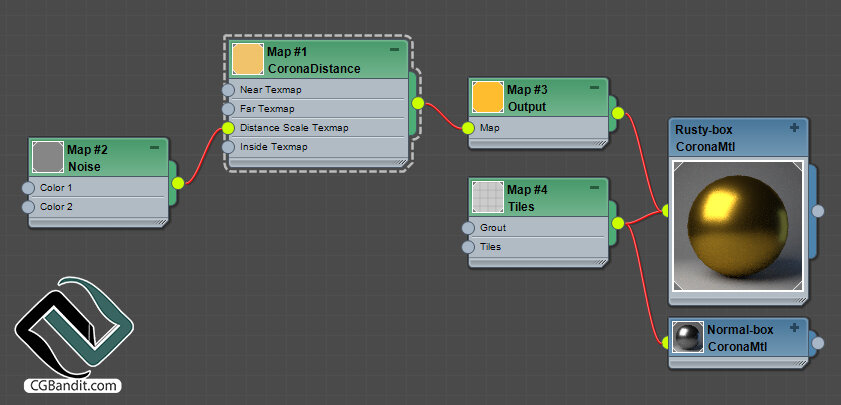Open the Rusty-box gold sphere preview

coord(738,226)
